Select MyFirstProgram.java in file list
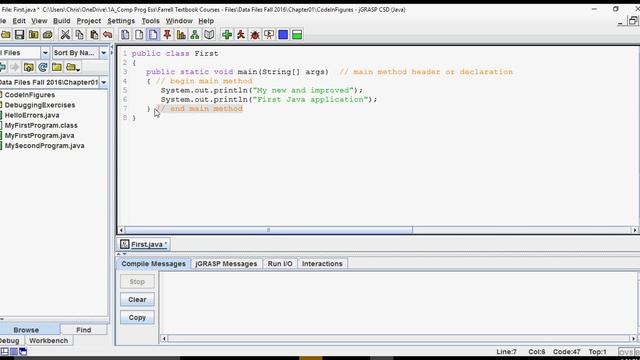Viewport: 640px width, 360px height. 39,136
